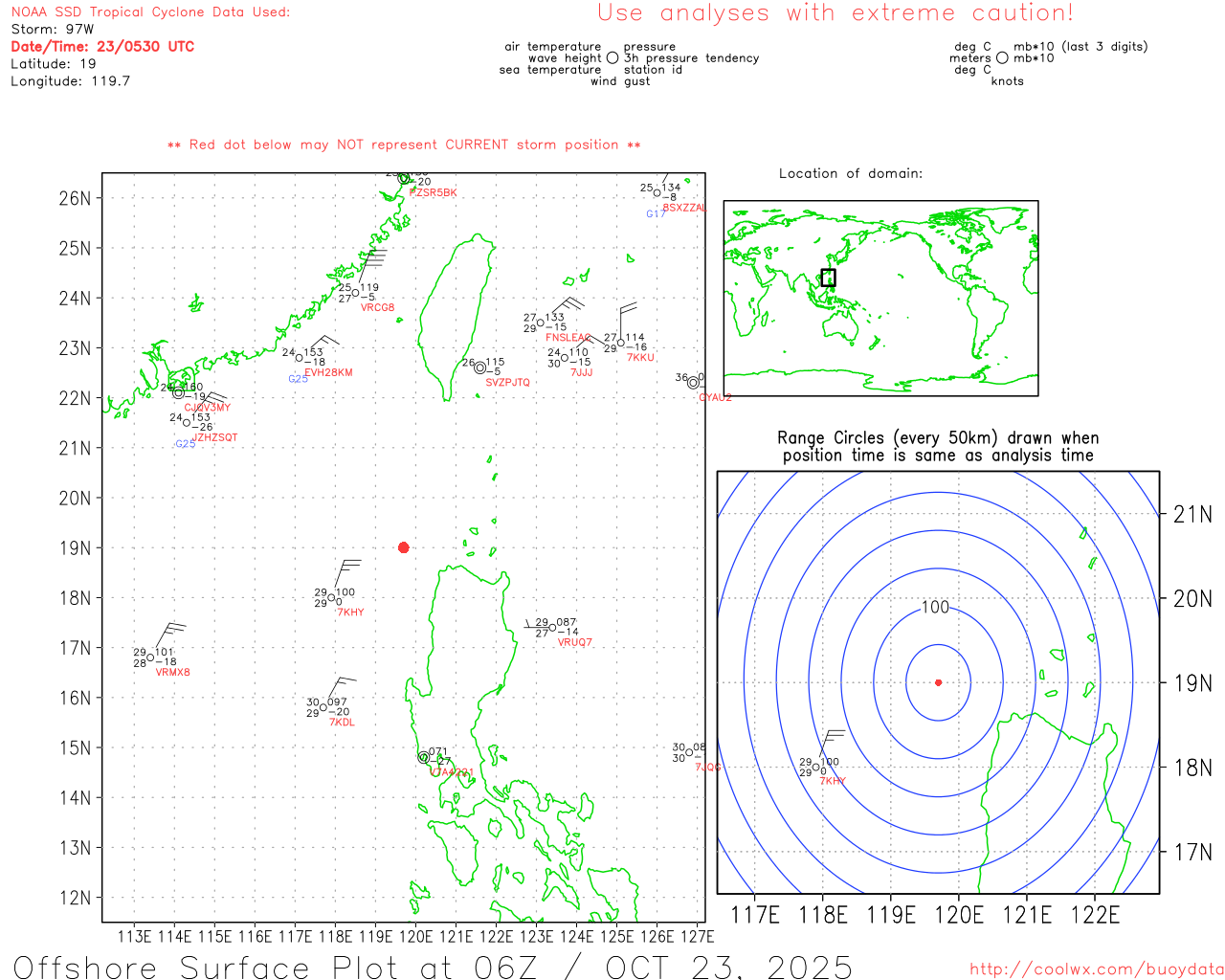Click the 3h pressure tendency legend label
1225x980 pixels.
tap(692, 58)
